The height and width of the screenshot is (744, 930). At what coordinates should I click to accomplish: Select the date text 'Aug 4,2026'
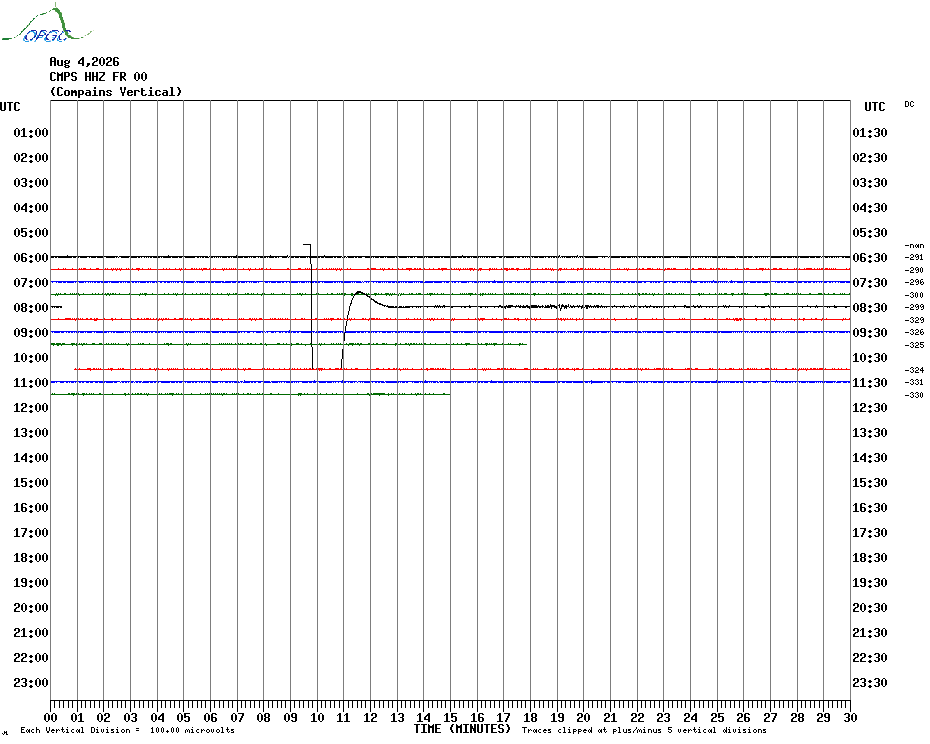(84, 62)
